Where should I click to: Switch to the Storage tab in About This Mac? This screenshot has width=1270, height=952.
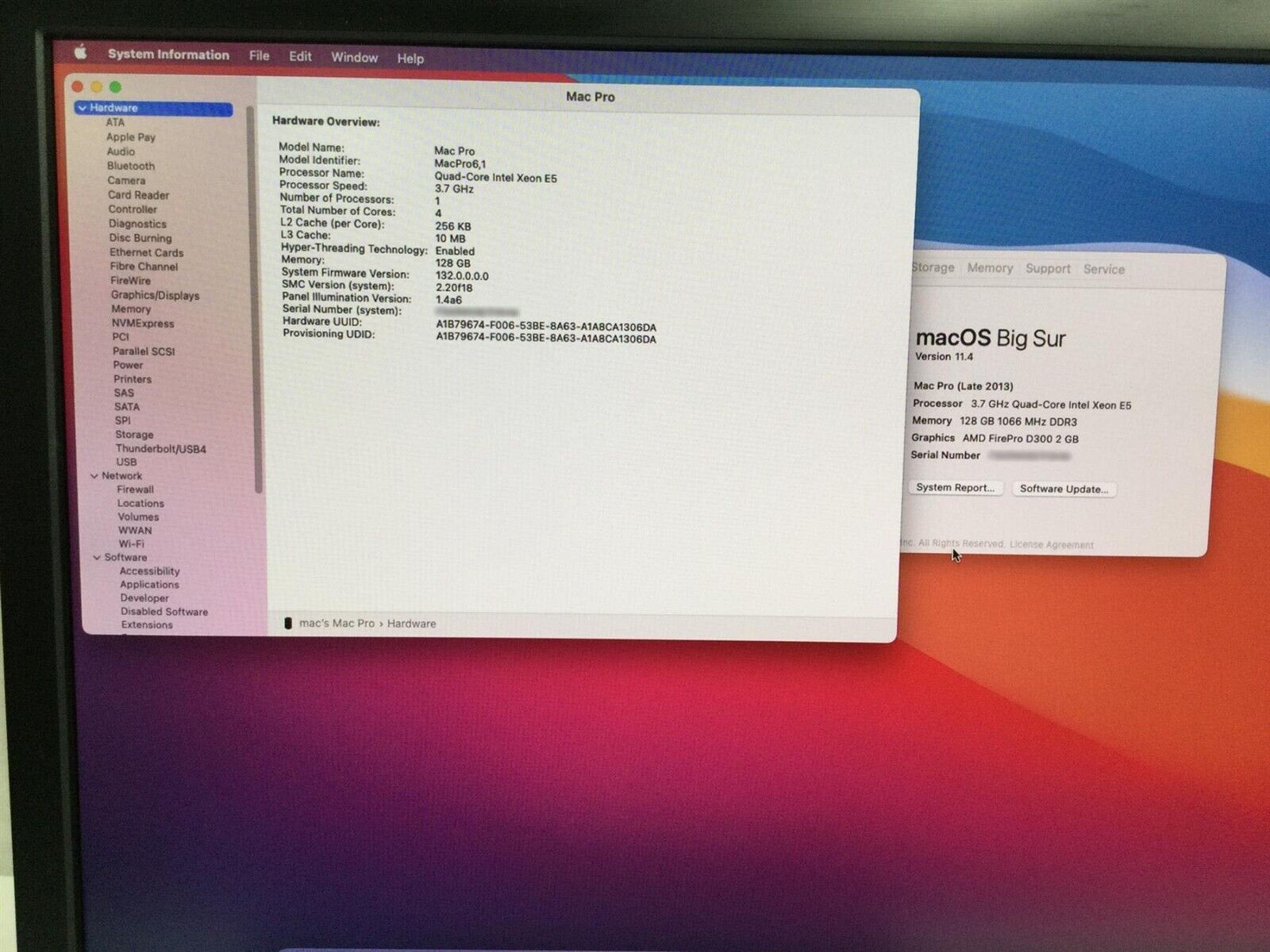click(x=933, y=267)
